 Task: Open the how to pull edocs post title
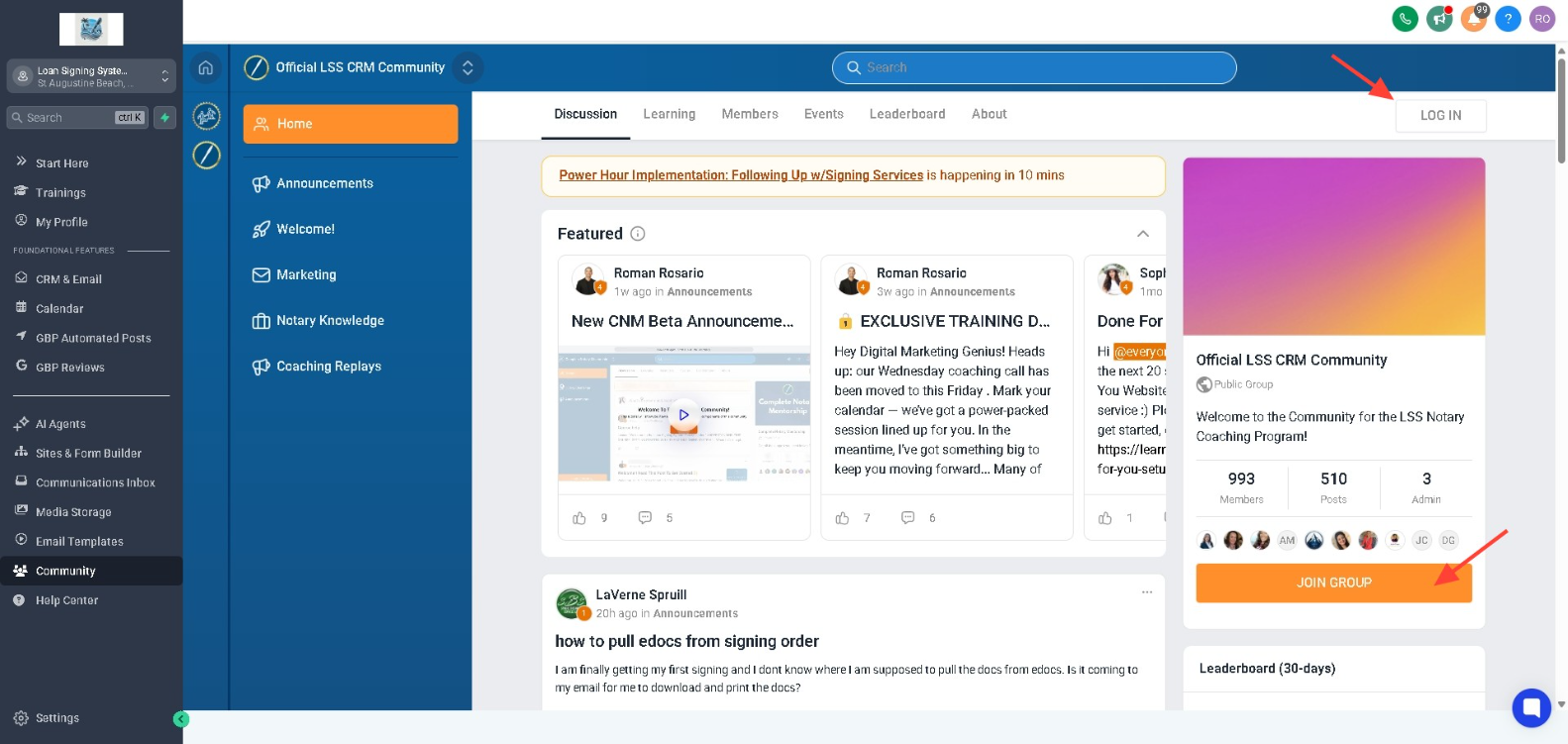coord(686,641)
